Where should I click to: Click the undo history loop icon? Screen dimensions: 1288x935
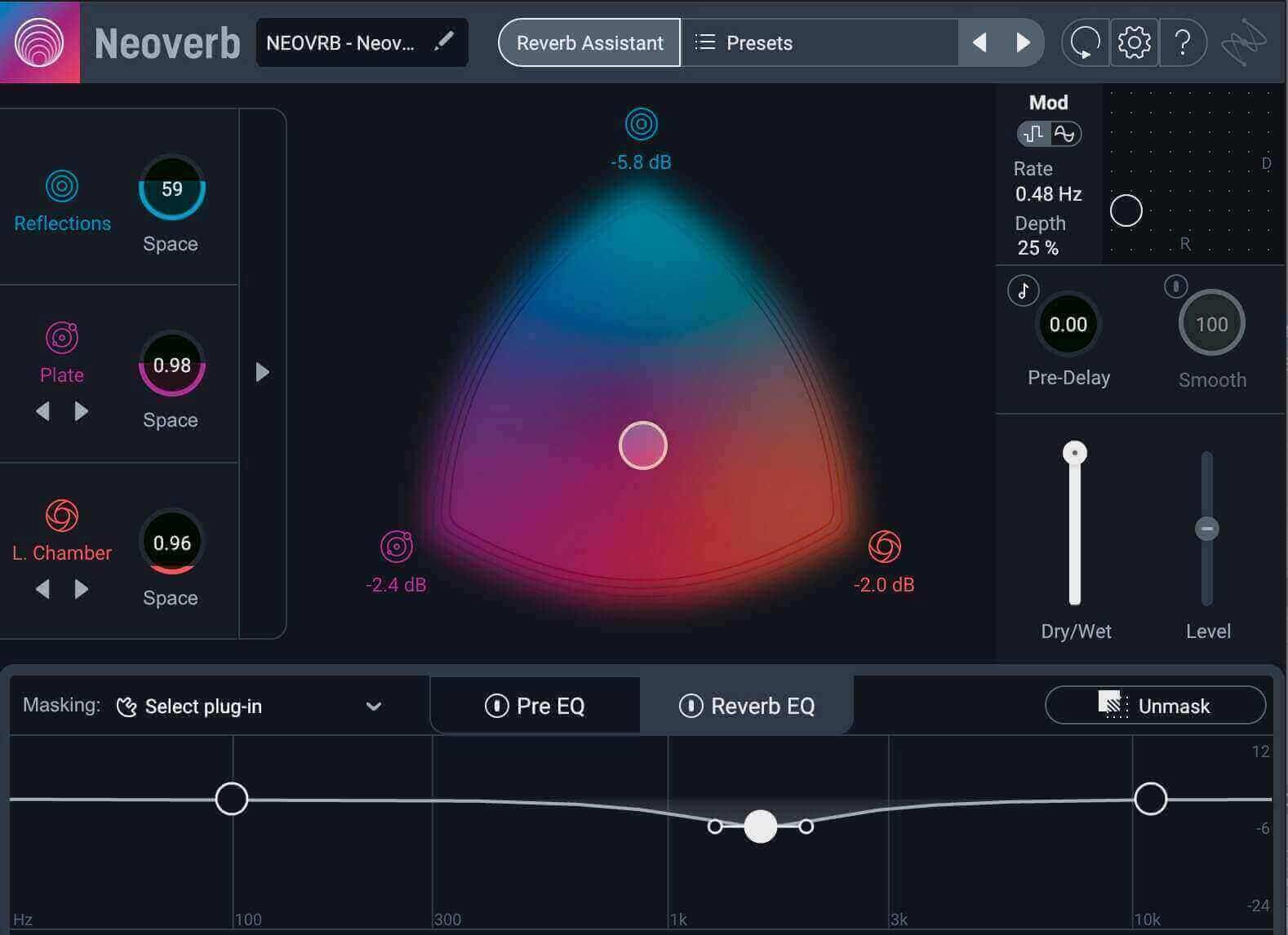(1085, 42)
